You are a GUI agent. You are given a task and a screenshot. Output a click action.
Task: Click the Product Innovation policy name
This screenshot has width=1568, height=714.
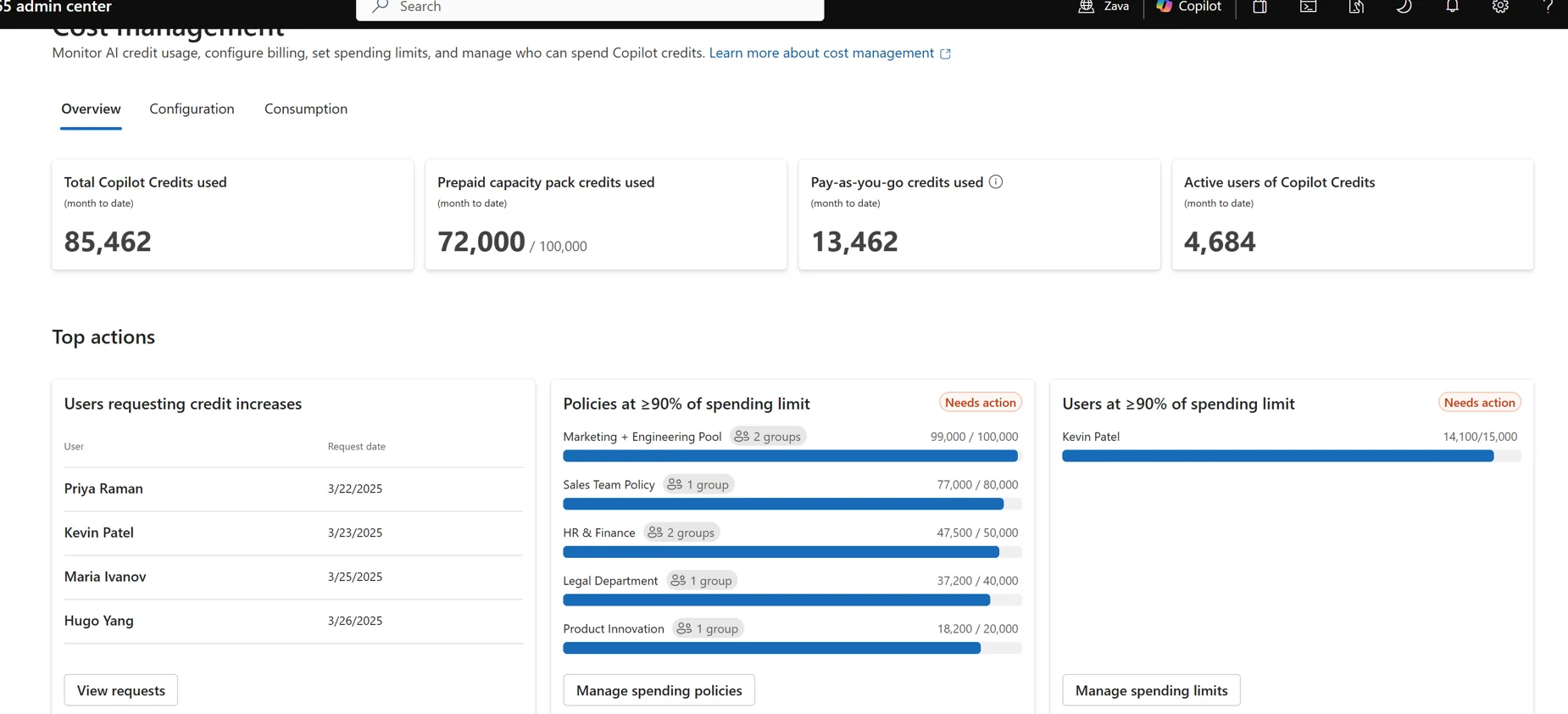614,629
